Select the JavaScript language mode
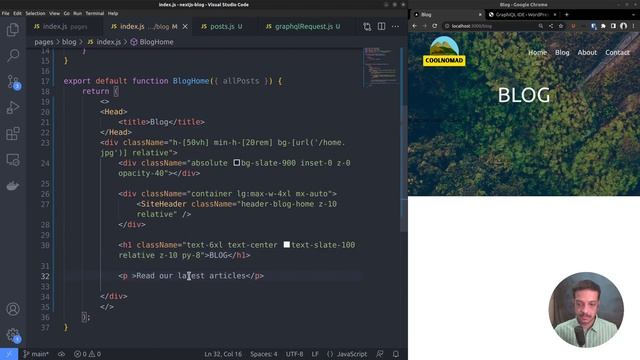The image size is (640, 360). point(347,354)
